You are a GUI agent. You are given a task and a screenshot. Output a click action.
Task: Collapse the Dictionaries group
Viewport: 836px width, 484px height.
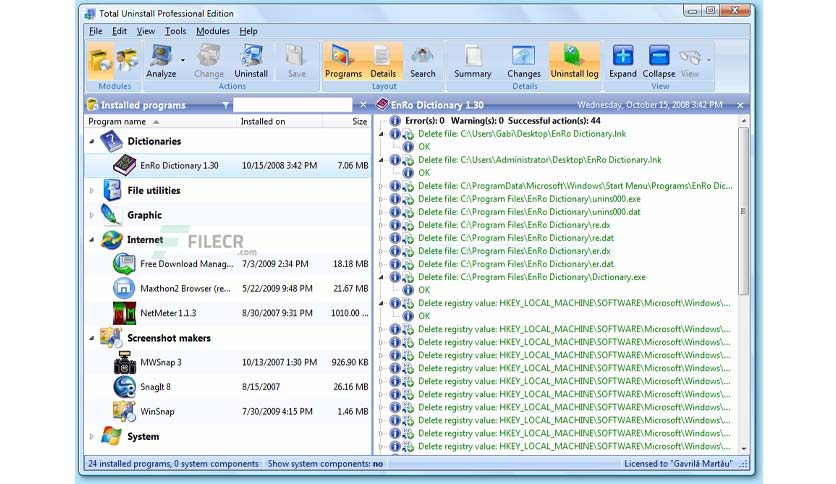tap(92, 141)
